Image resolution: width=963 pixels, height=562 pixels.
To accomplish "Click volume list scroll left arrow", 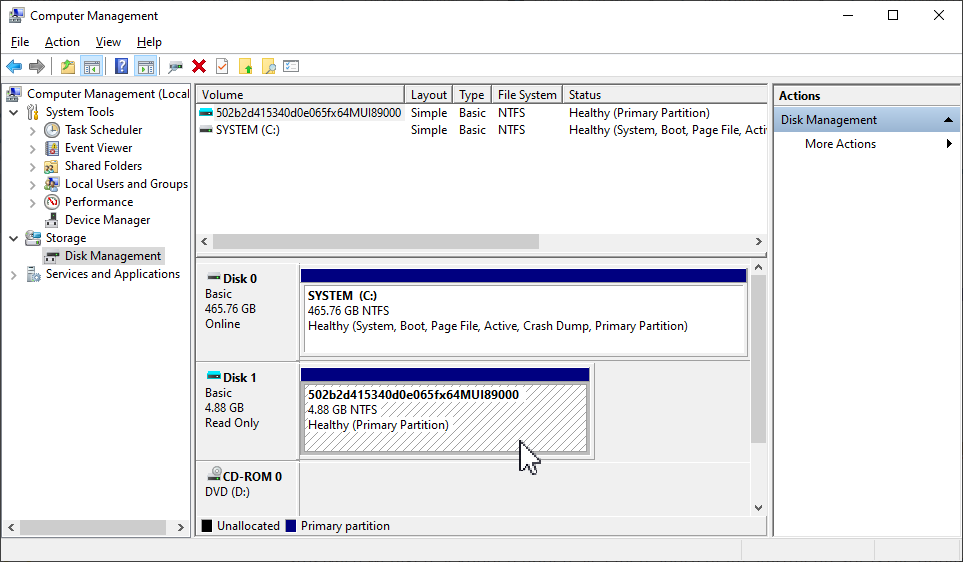I will pos(205,241).
